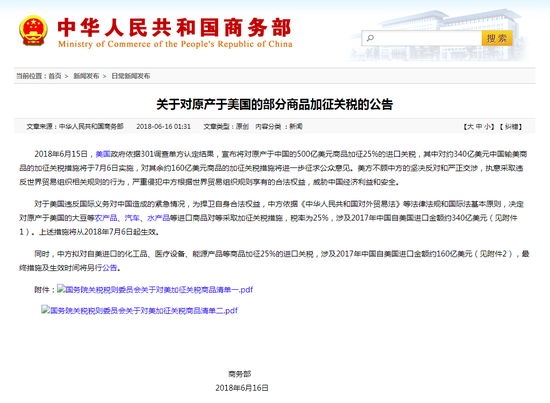Viewport: 550px width, 403px height.
Task: Set font size to 大
Action: point(470,127)
